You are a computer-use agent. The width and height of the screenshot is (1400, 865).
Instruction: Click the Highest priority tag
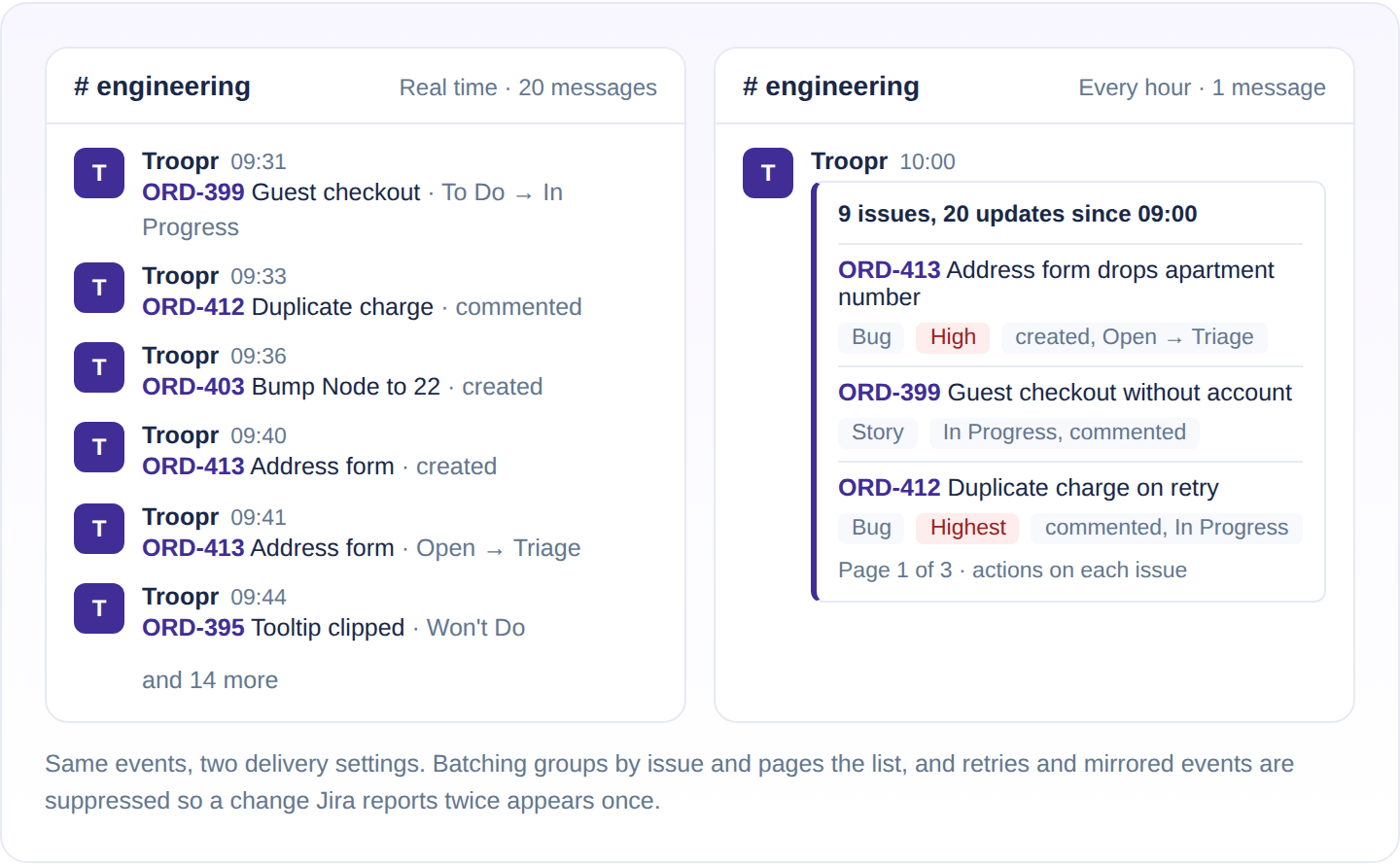(x=967, y=528)
